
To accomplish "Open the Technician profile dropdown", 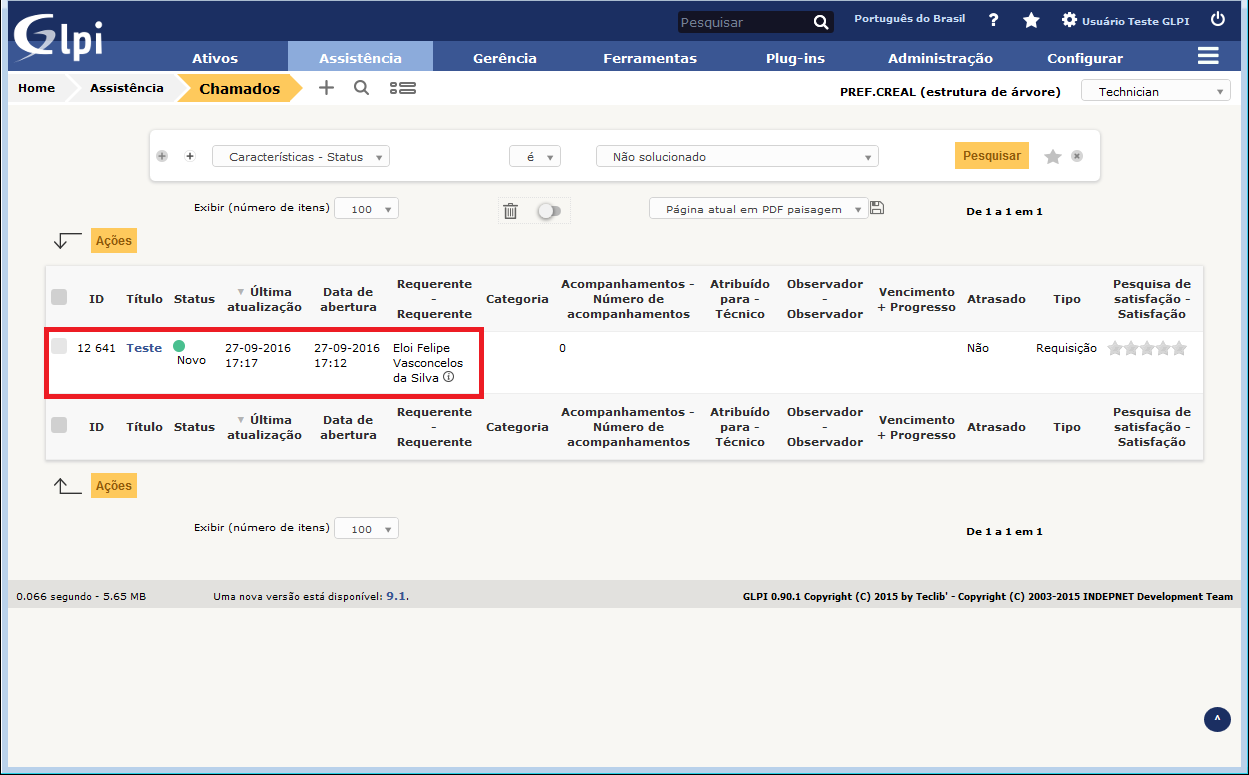I will coord(1155,92).
